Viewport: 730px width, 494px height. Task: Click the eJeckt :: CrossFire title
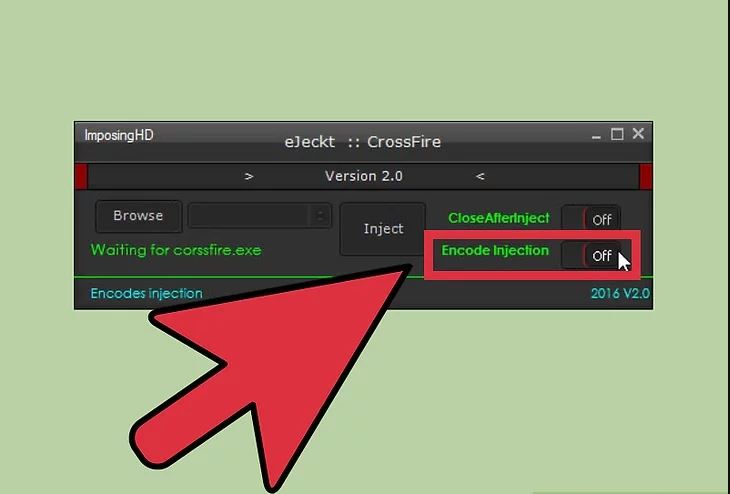click(363, 142)
